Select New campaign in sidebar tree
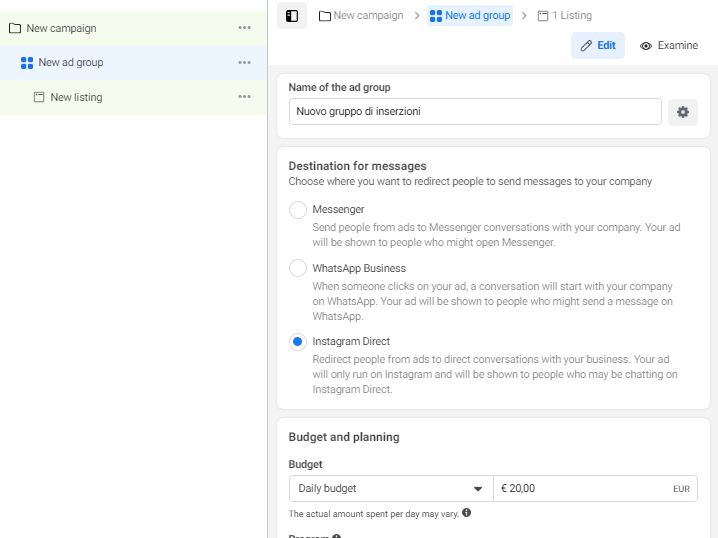The image size is (718, 538). (133, 28)
